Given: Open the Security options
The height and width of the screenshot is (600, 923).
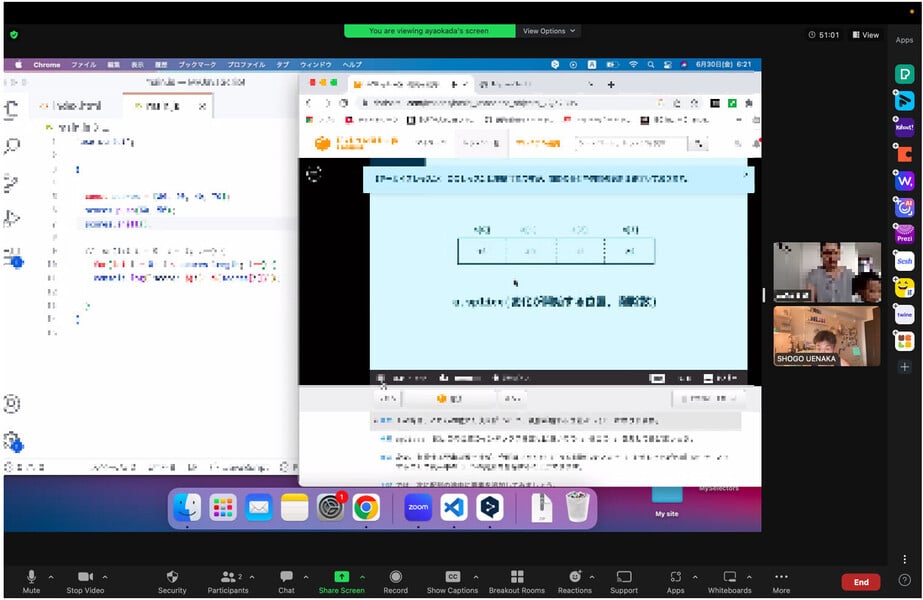Looking at the screenshot, I should point(172,580).
